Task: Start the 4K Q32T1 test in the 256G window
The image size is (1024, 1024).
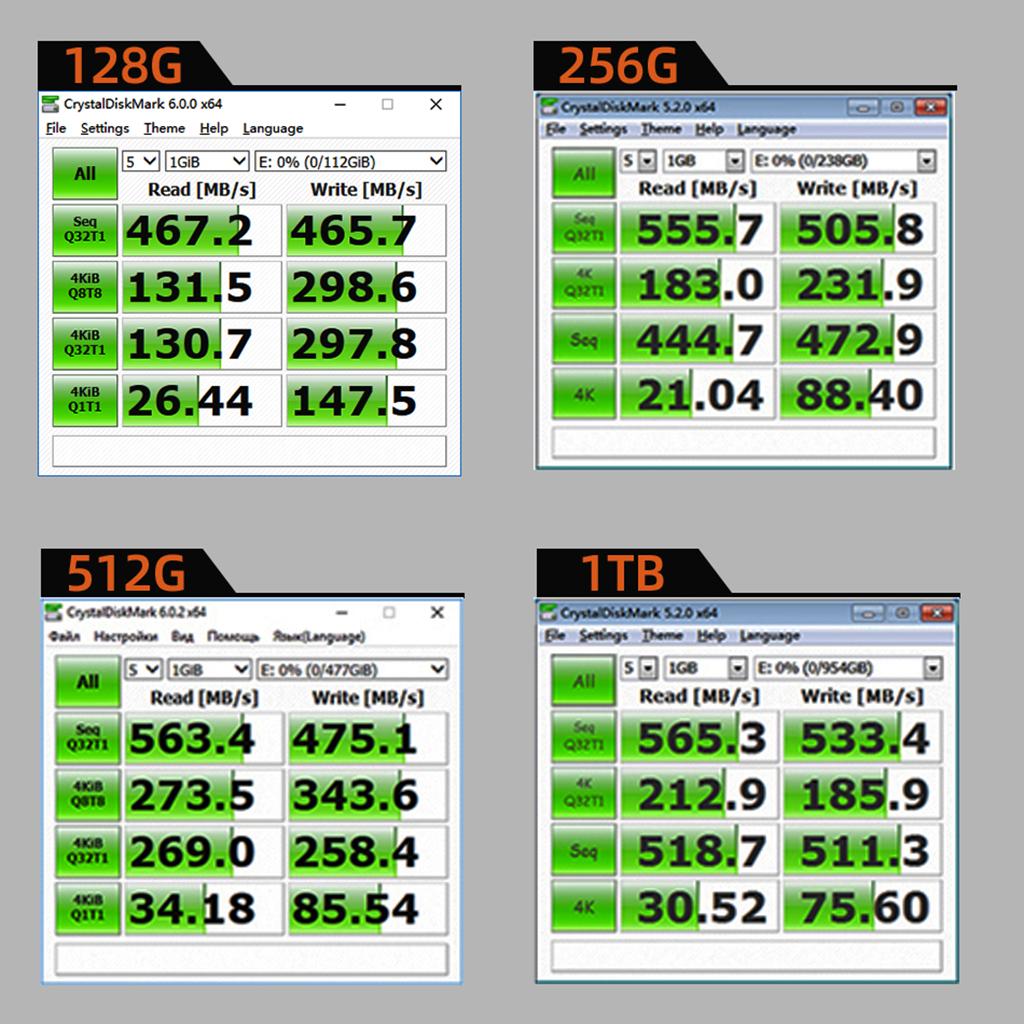Action: [585, 284]
